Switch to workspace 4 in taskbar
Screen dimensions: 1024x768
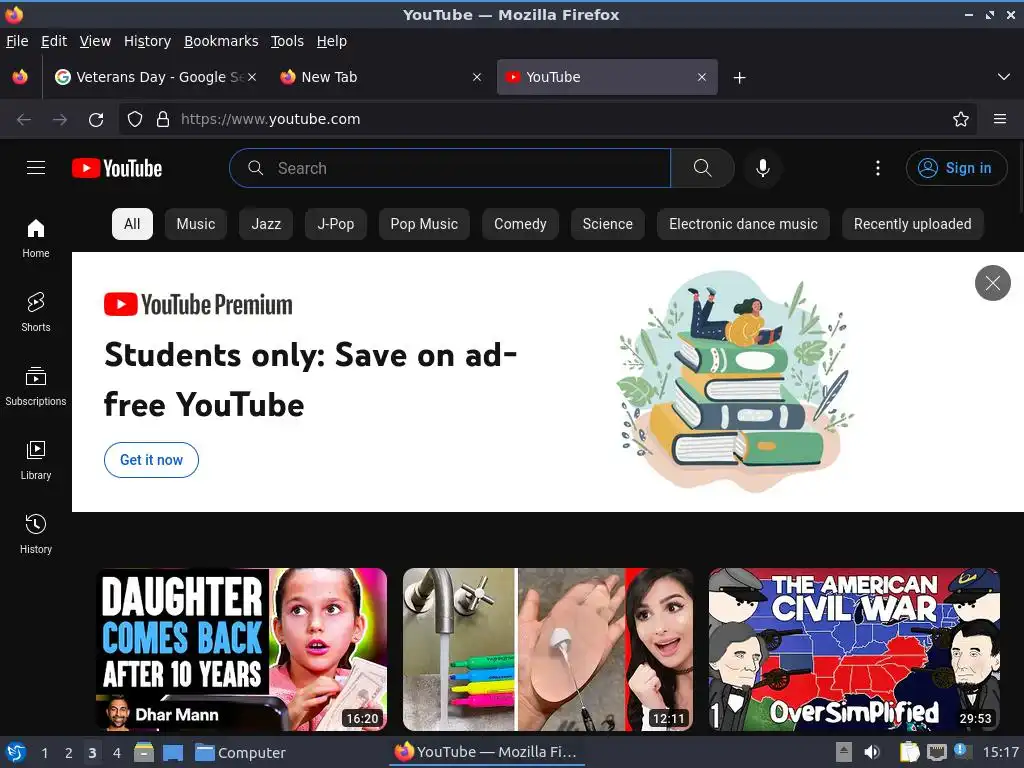click(x=116, y=753)
